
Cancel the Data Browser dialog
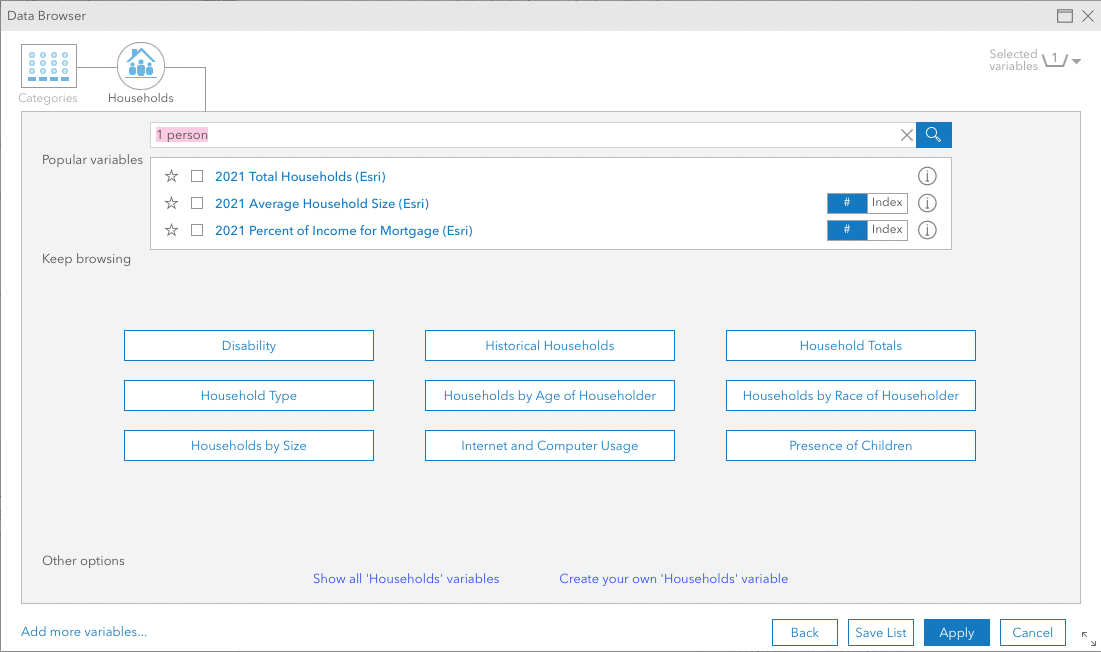click(x=1032, y=632)
